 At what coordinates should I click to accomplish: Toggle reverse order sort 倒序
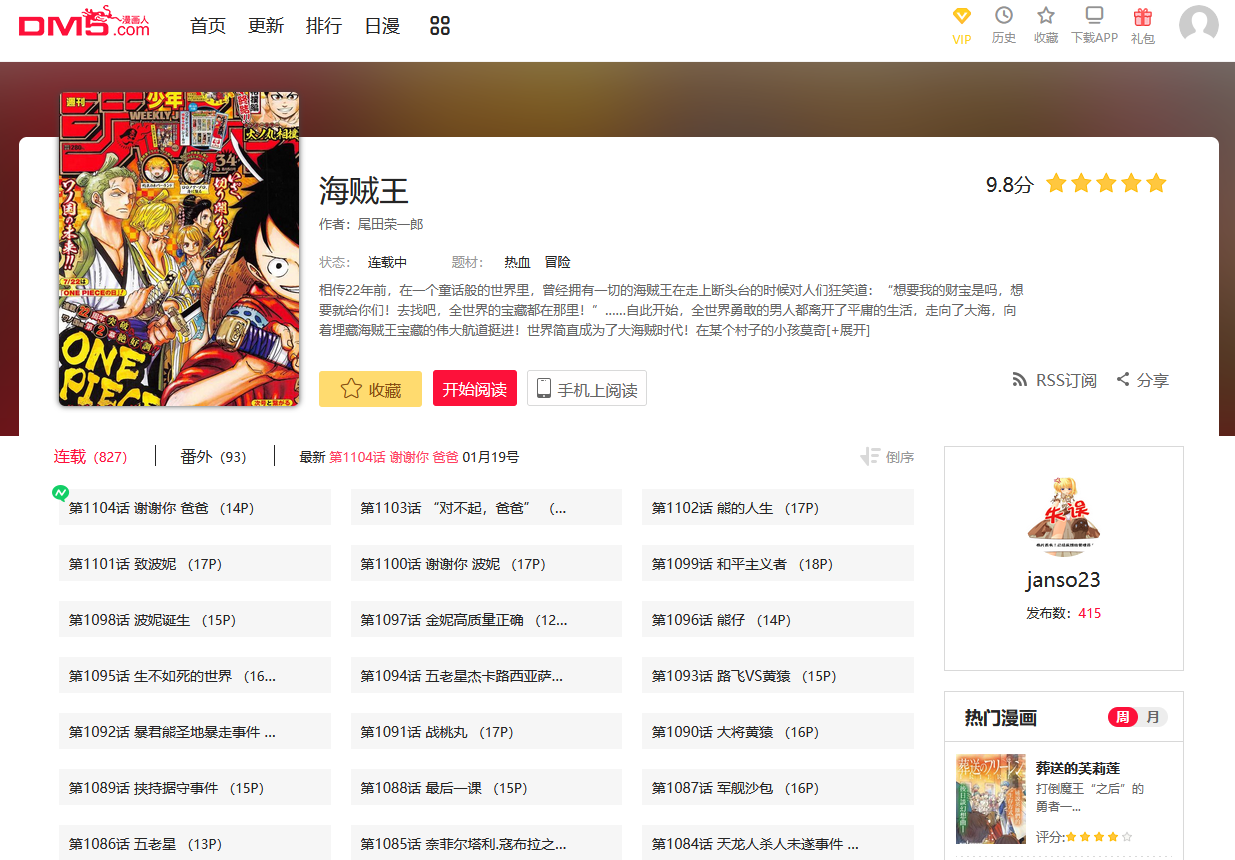(x=887, y=457)
